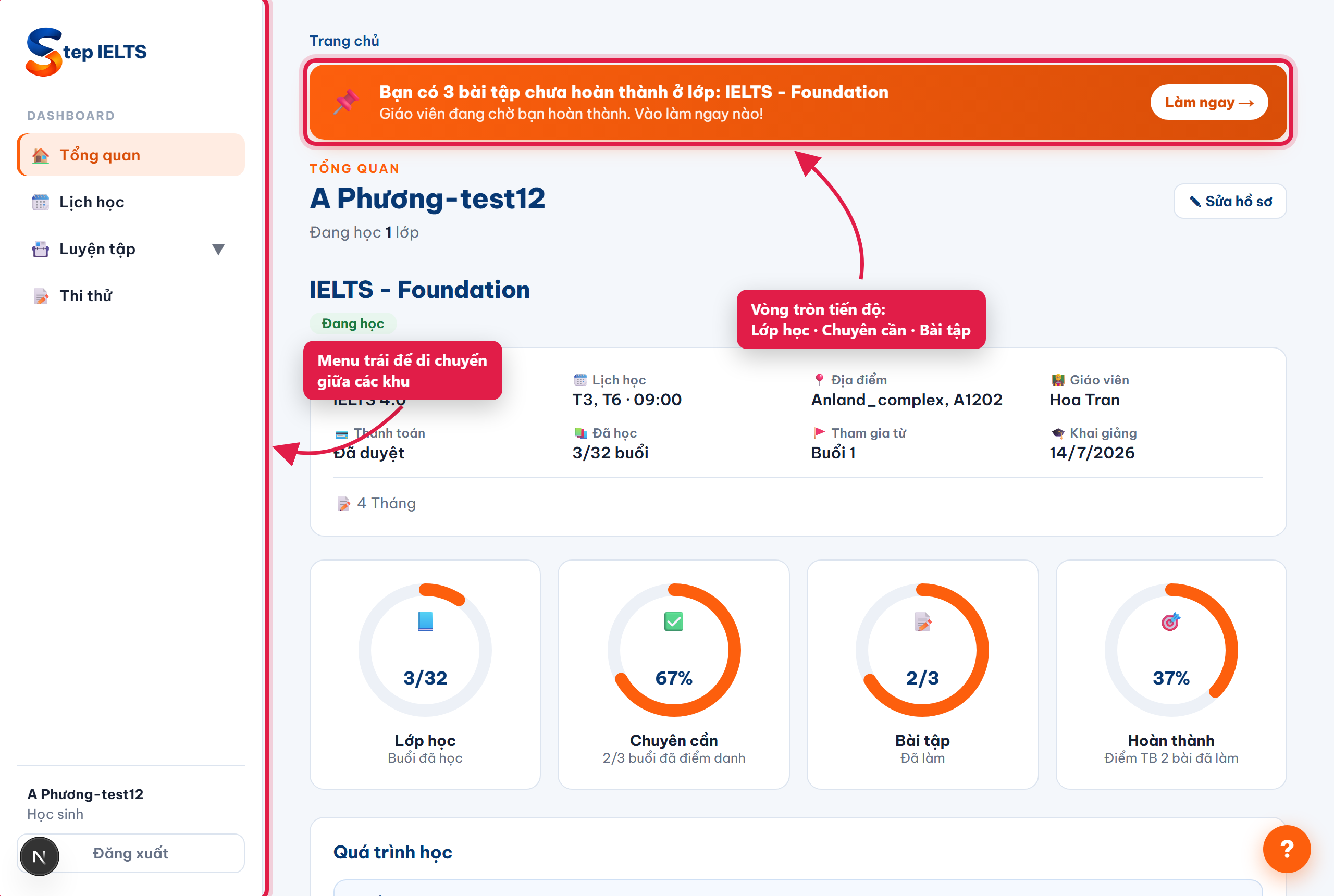Screen dimensions: 1334x896
Task: Click the Thi thử paper-and-pencil icon
Action: click(41, 296)
